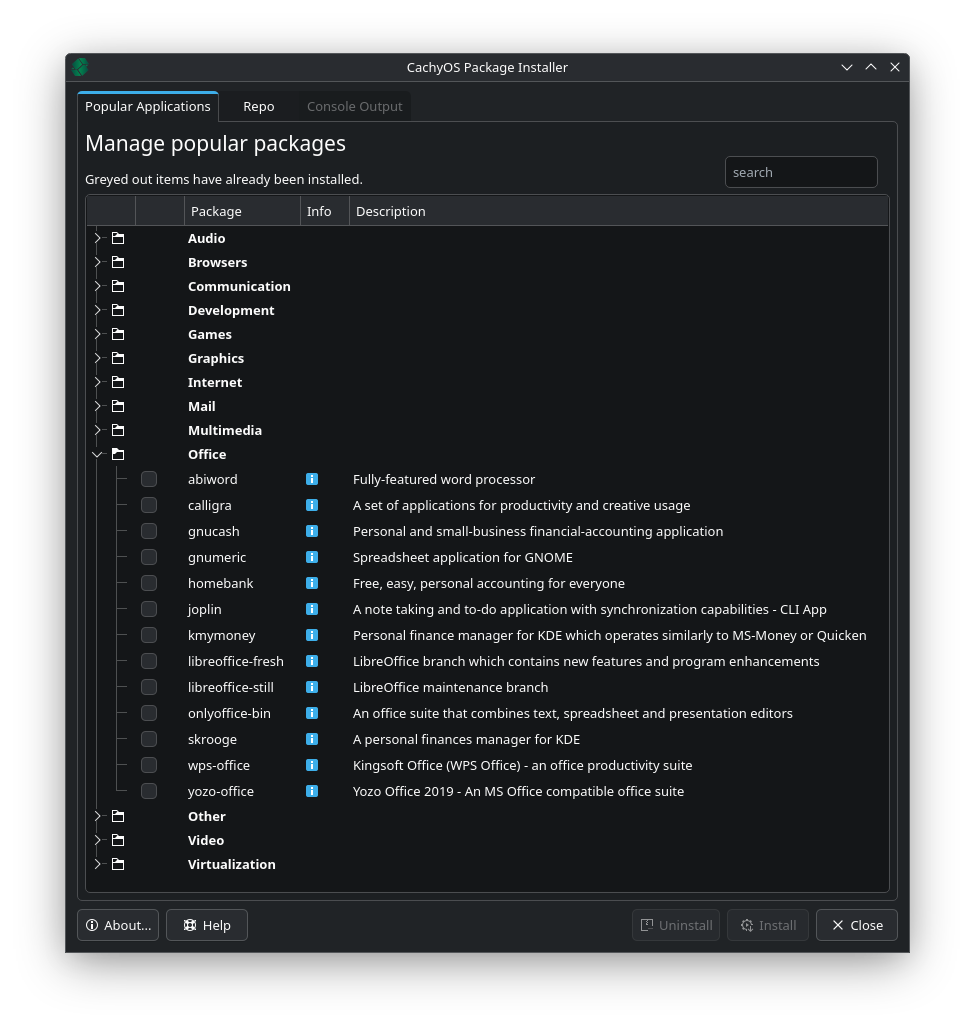Expand the Virtualization category arrow
The width and height of the screenshot is (975, 1030).
pos(98,864)
